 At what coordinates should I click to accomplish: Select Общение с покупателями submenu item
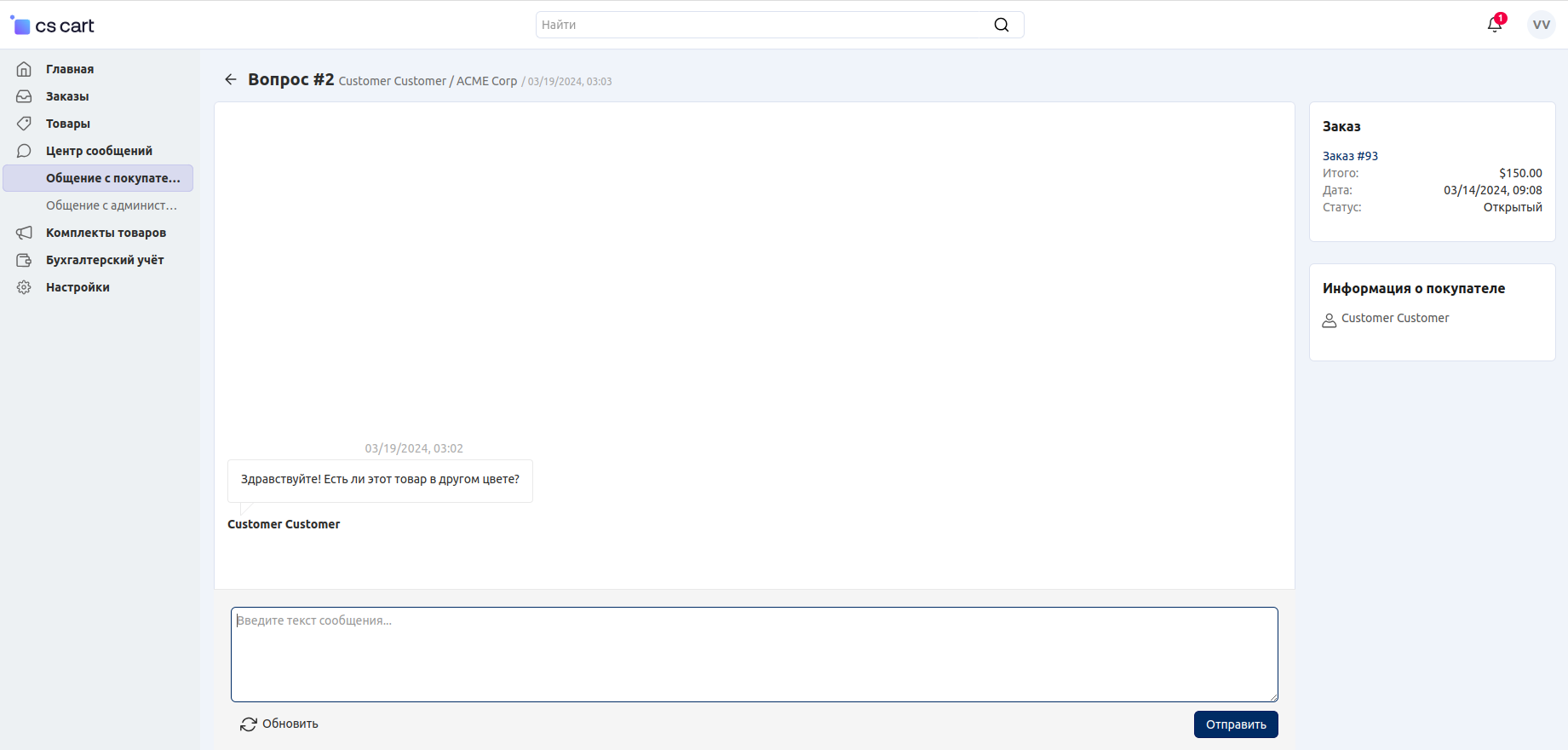click(112, 178)
